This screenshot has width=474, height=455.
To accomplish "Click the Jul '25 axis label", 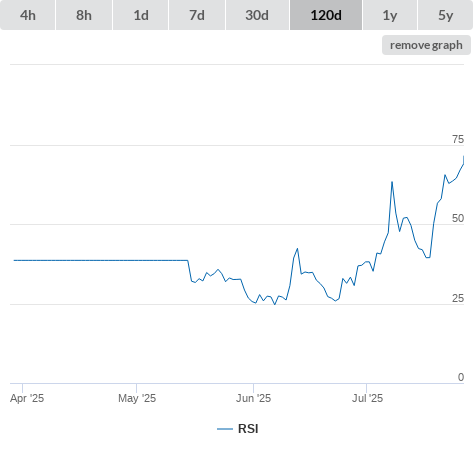I will click(367, 398).
